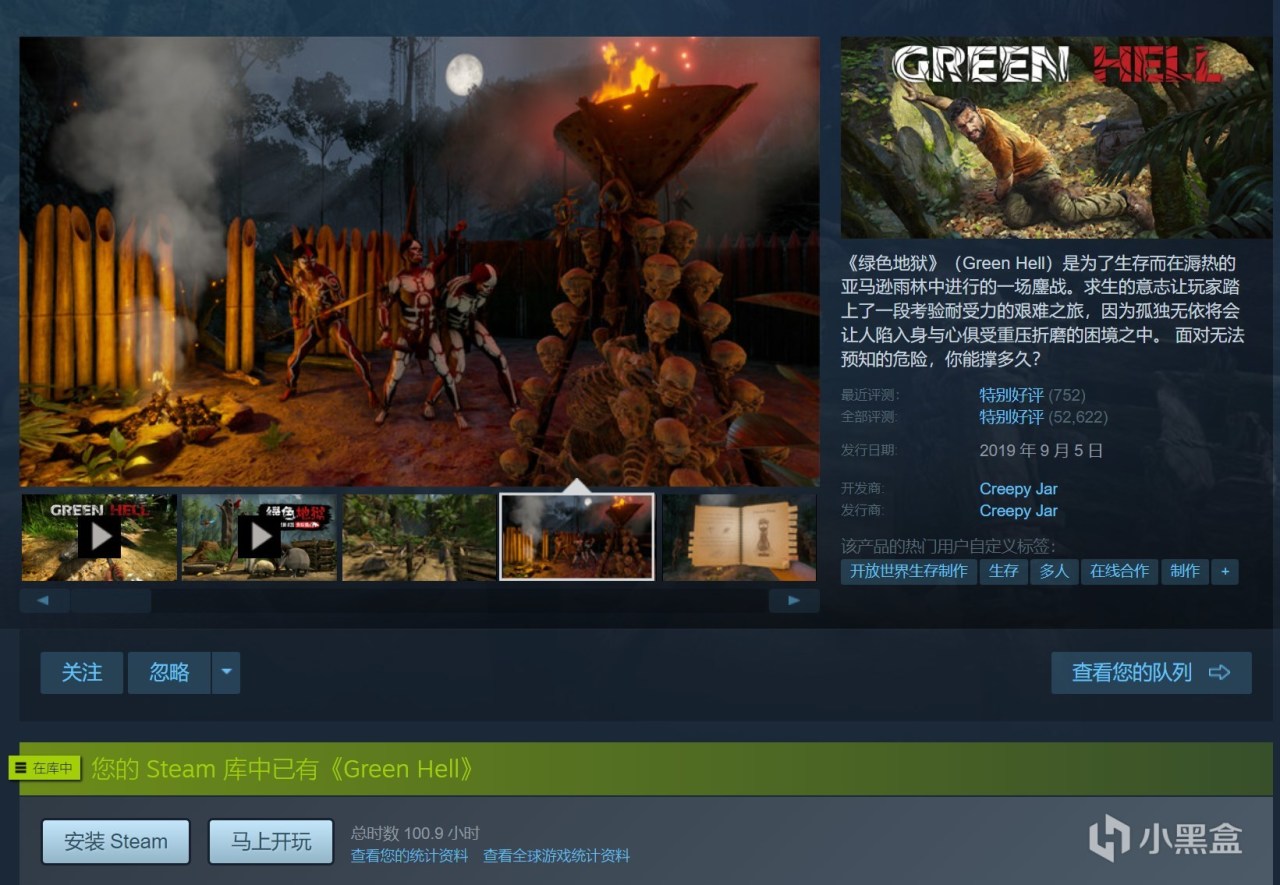Viewport: 1280px width, 885px height.
Task: Select the jungle camp screenshot thumbnail
Action: point(420,537)
